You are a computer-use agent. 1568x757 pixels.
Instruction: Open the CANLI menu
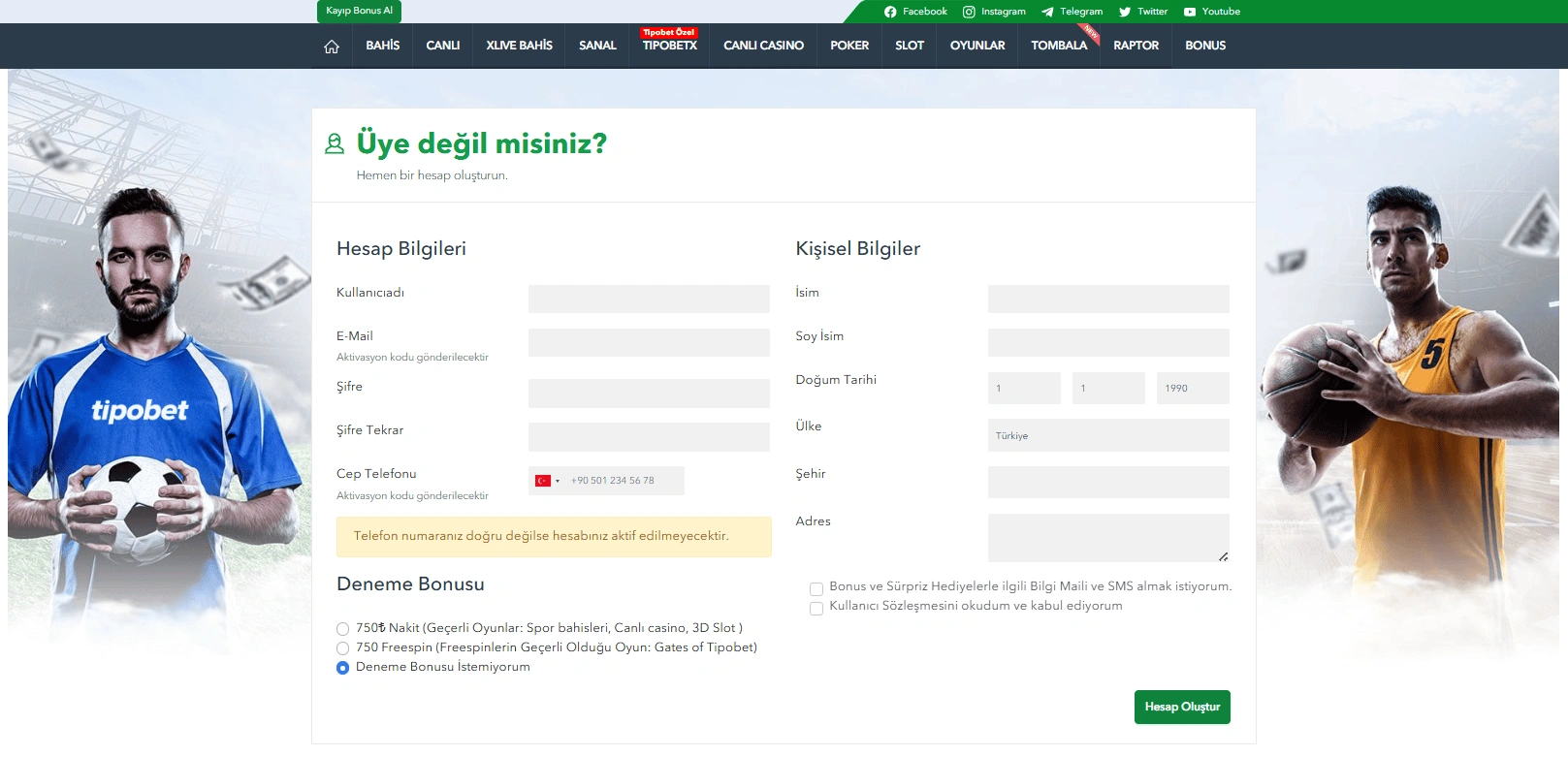click(x=443, y=46)
